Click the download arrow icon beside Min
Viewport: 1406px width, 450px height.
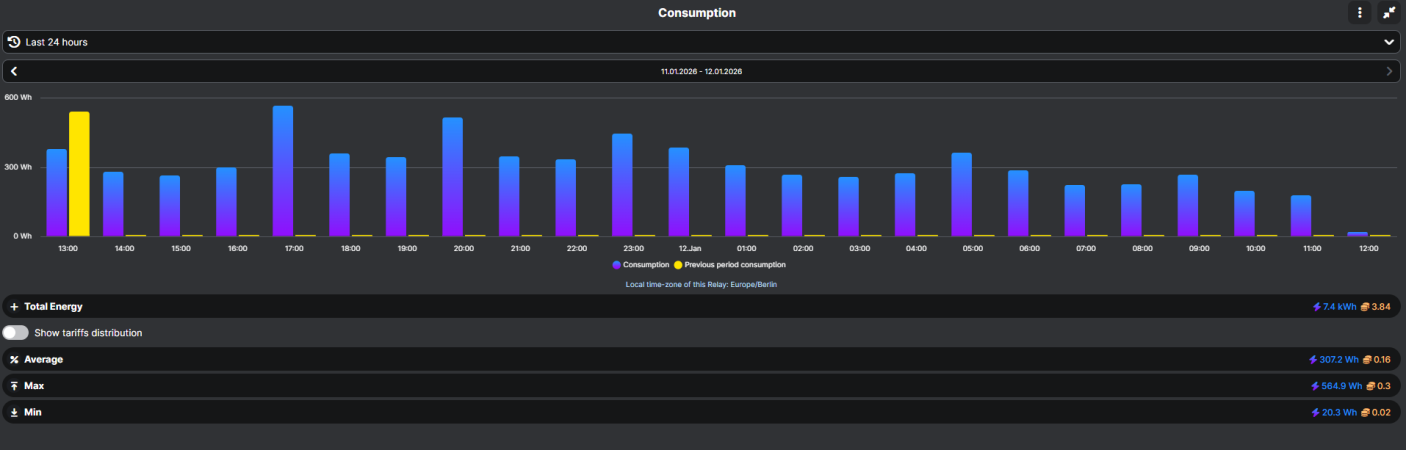click(x=14, y=412)
